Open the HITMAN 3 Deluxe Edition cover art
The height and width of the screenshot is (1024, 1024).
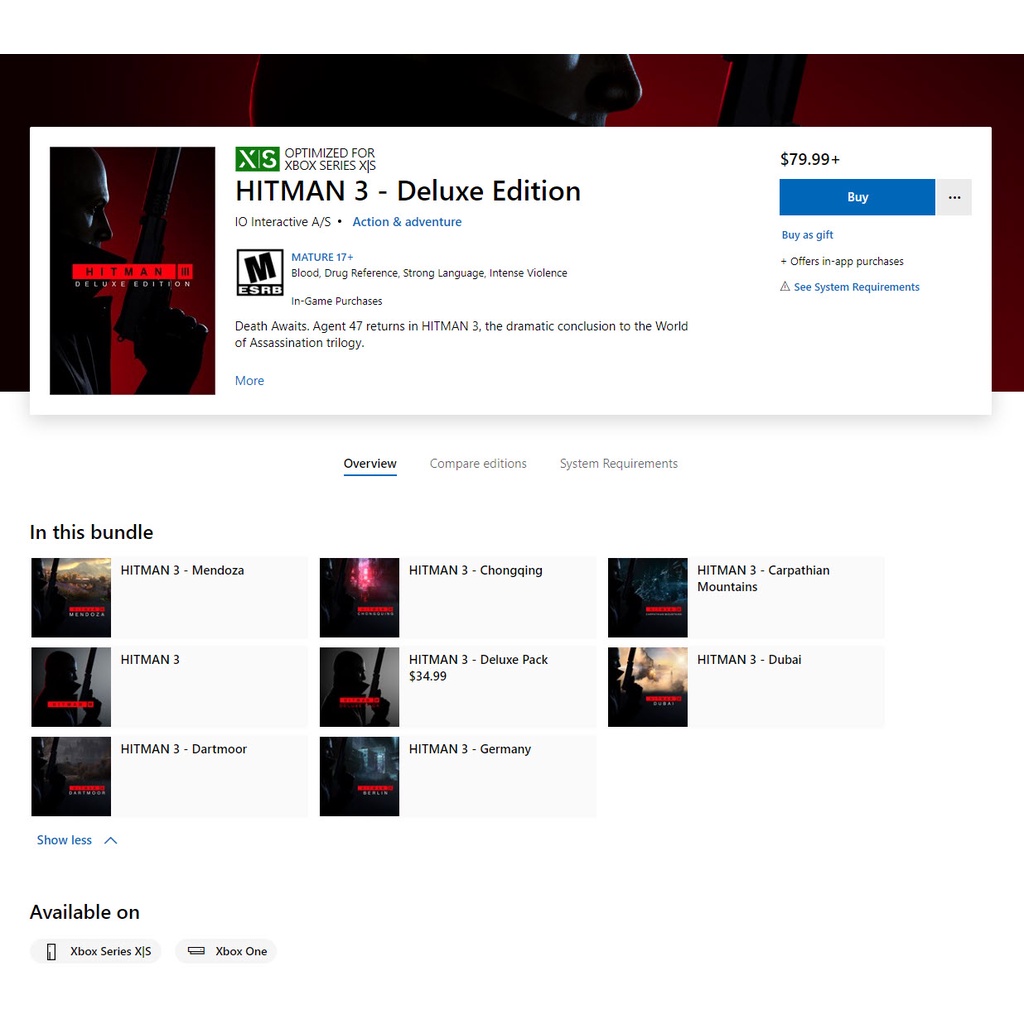pos(133,270)
